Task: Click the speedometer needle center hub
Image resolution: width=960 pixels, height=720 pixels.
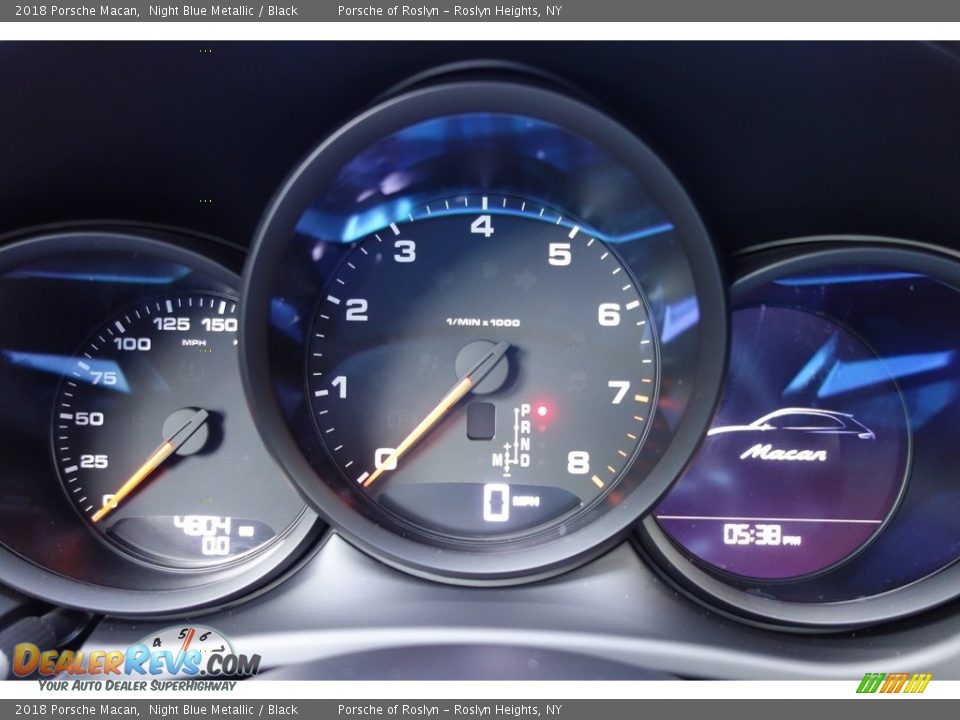Action: (x=186, y=431)
